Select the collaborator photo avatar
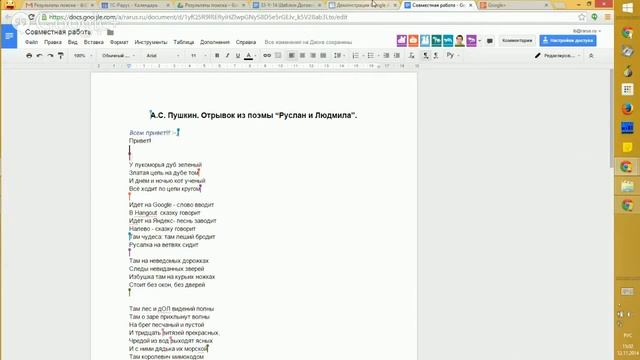The width and height of the screenshot is (640, 360). tap(460, 40)
